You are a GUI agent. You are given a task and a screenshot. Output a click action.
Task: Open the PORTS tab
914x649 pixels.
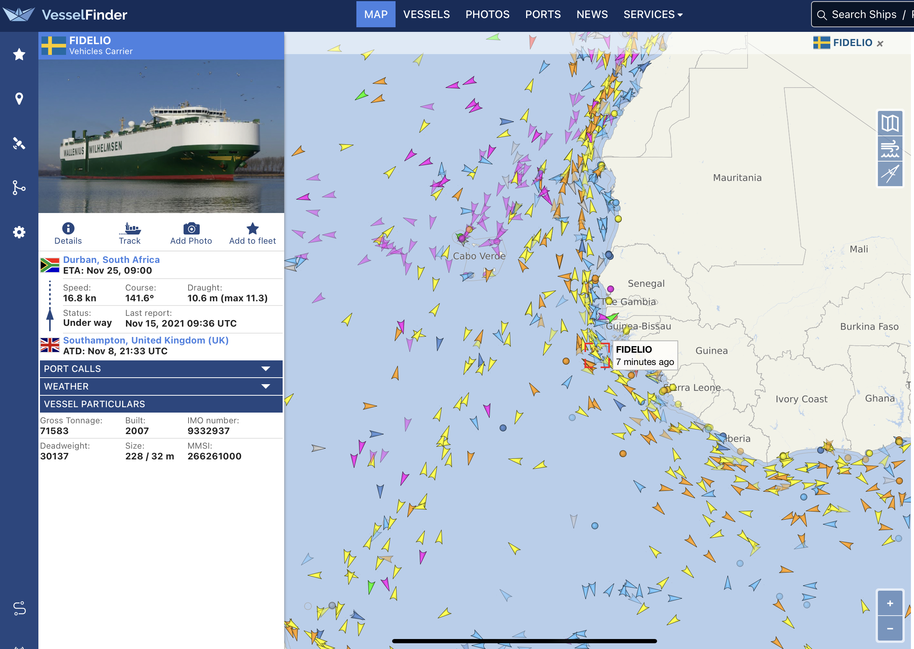(543, 15)
